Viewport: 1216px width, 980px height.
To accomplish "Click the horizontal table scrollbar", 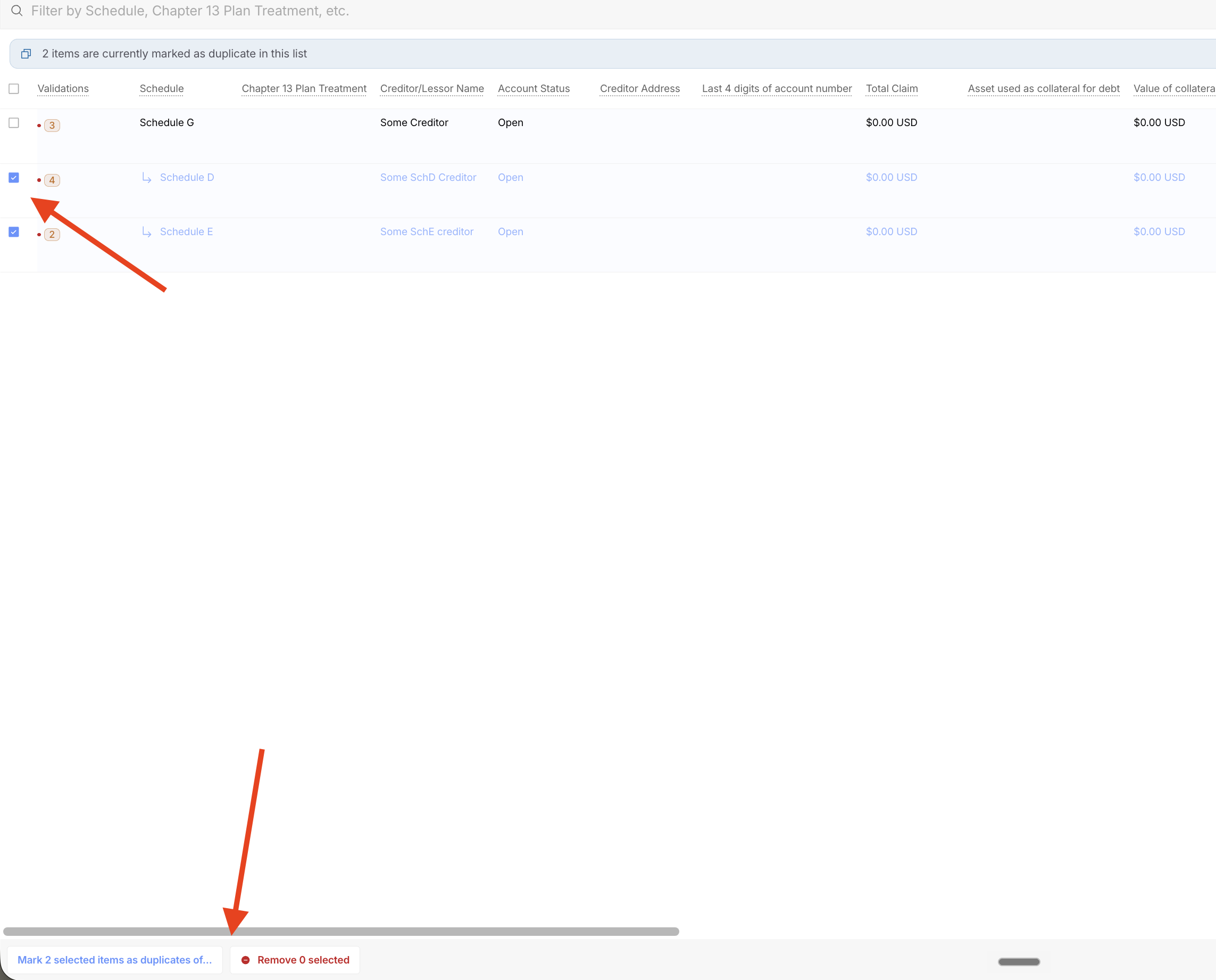I will (x=341, y=932).
